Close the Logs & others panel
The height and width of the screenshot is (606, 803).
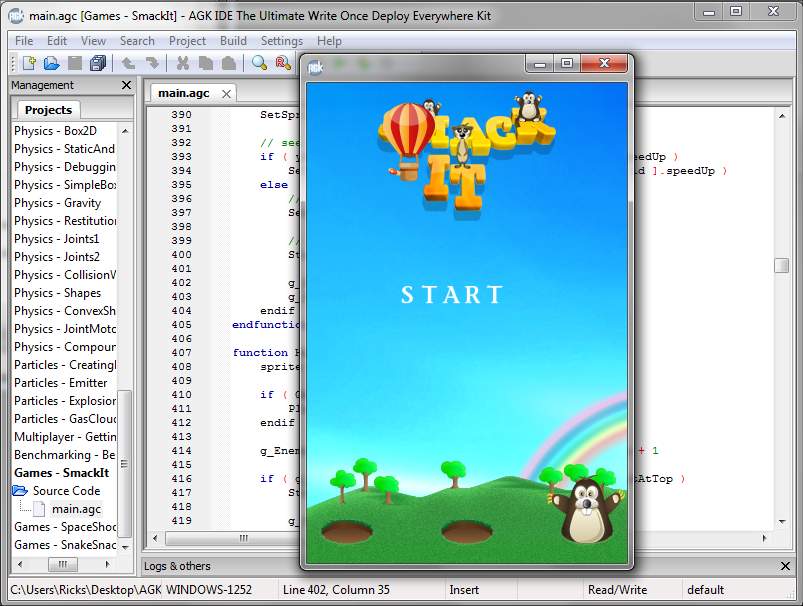click(785, 566)
